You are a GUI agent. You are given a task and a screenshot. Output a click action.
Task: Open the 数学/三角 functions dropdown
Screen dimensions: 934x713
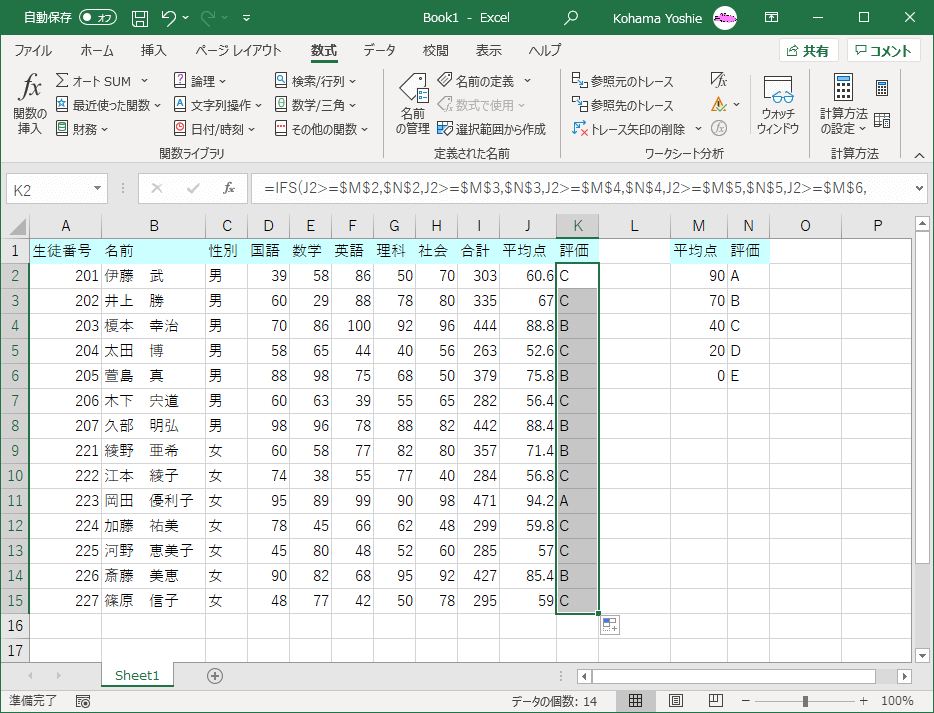tap(315, 105)
